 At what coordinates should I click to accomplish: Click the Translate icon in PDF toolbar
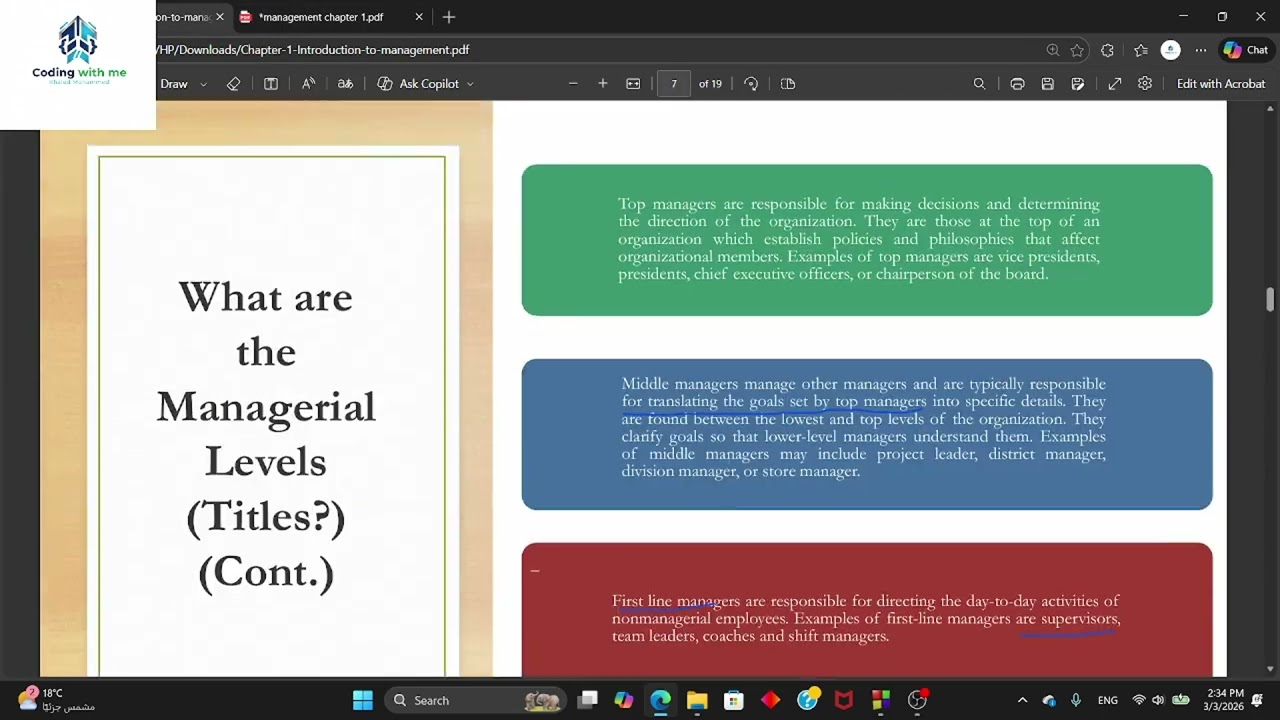point(345,84)
